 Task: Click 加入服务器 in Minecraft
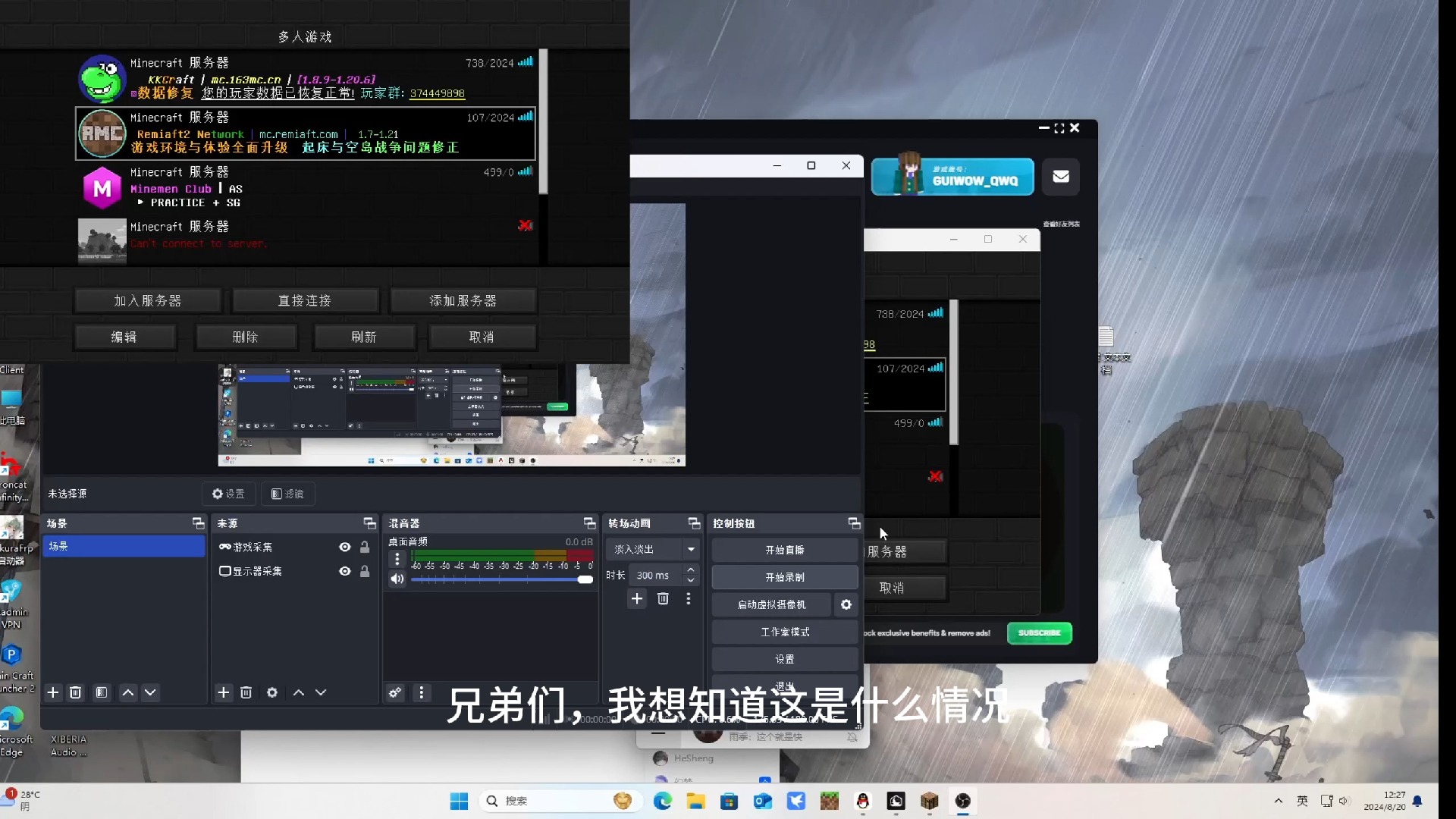[148, 300]
